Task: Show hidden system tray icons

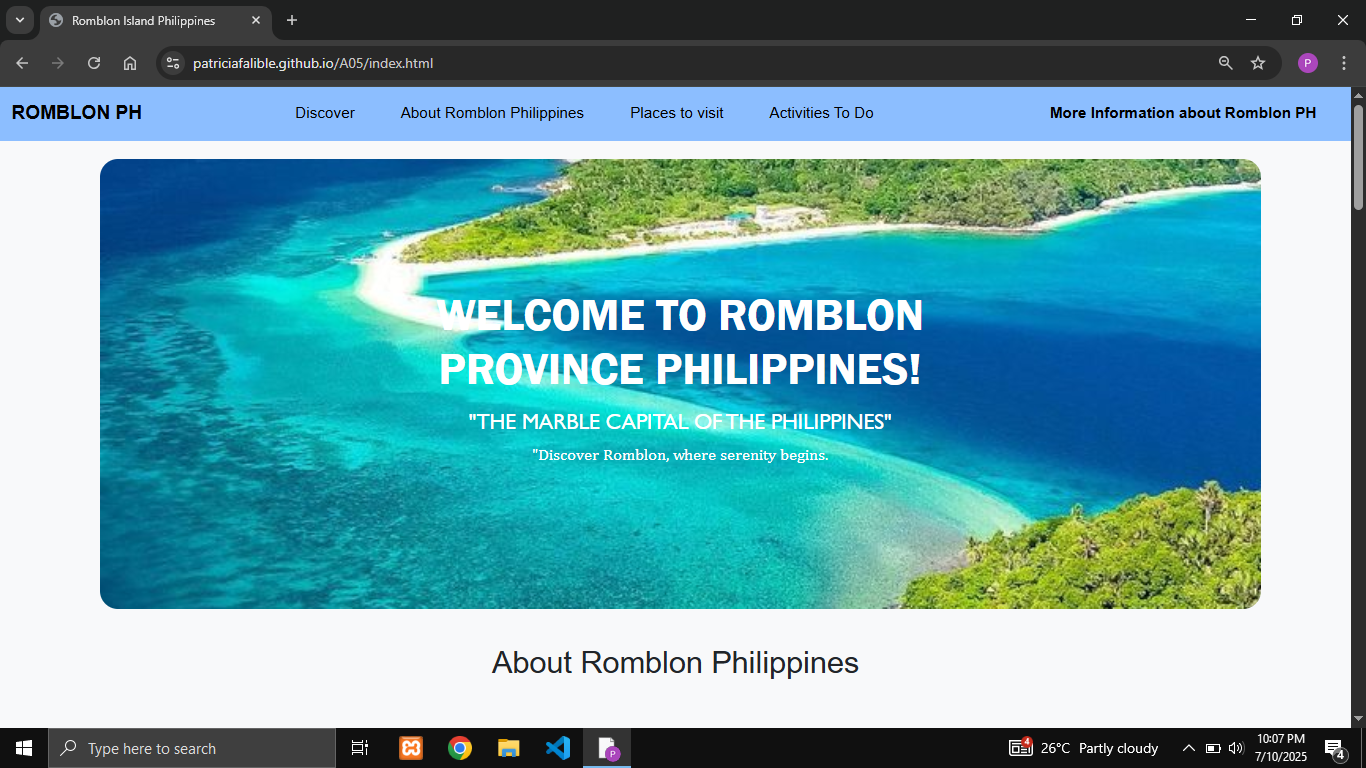Action: [x=1188, y=748]
